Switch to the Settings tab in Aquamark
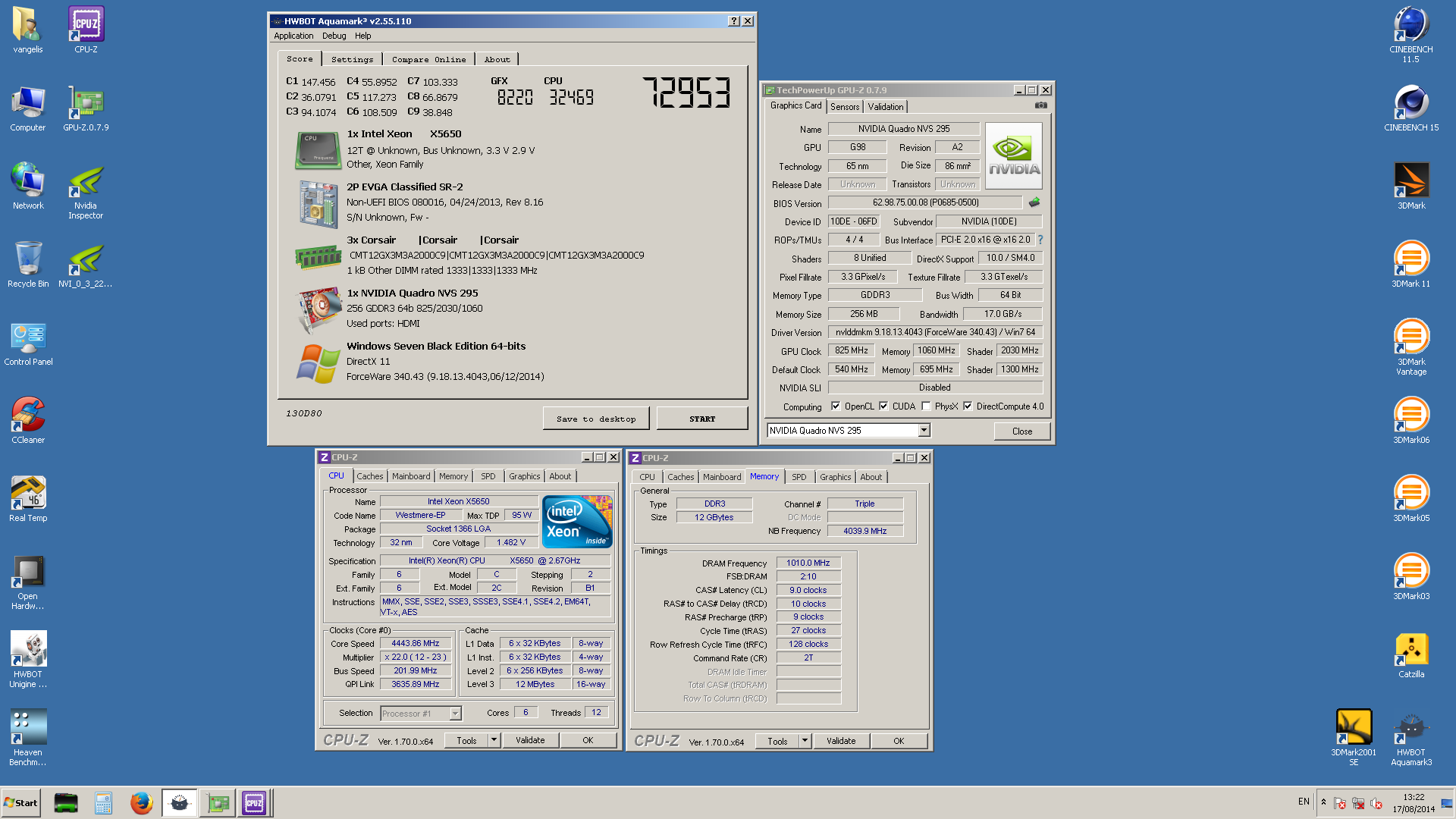Image resolution: width=1456 pixels, height=819 pixels. click(352, 59)
